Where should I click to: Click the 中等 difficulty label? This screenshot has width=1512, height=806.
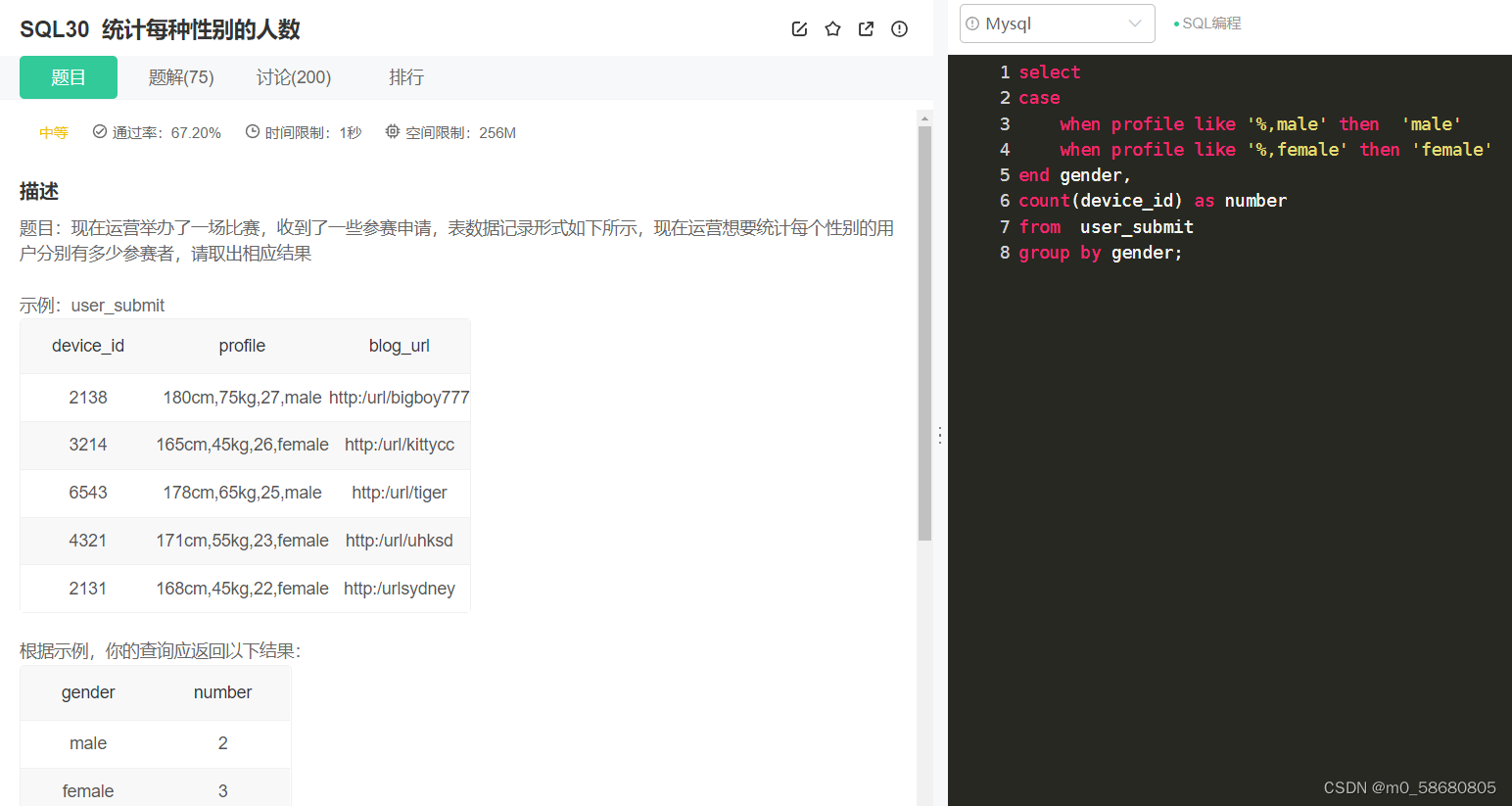click(x=54, y=132)
